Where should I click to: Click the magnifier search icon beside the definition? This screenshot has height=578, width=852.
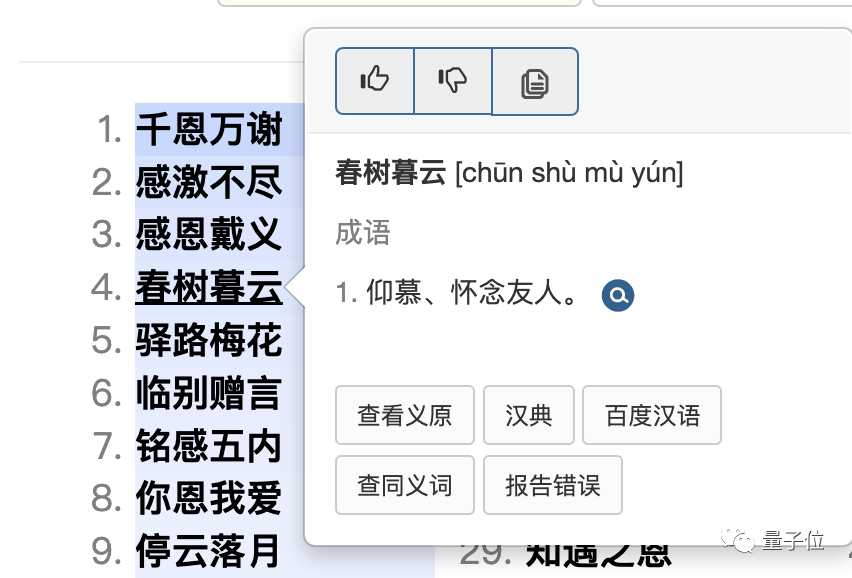617,295
